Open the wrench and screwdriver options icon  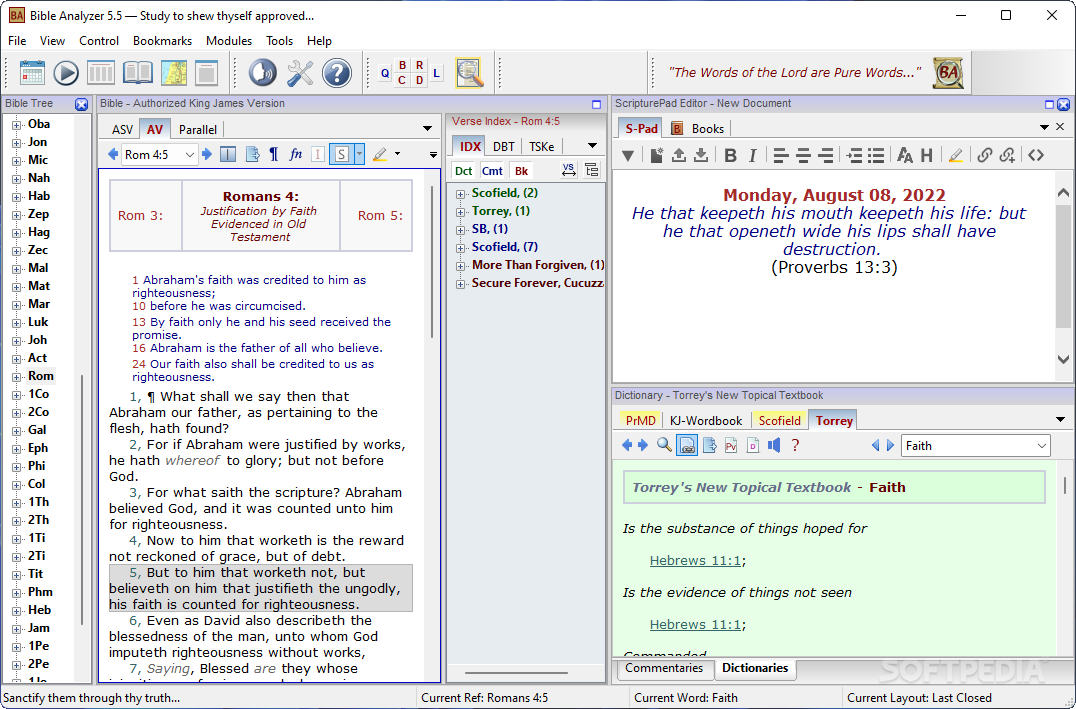[300, 73]
